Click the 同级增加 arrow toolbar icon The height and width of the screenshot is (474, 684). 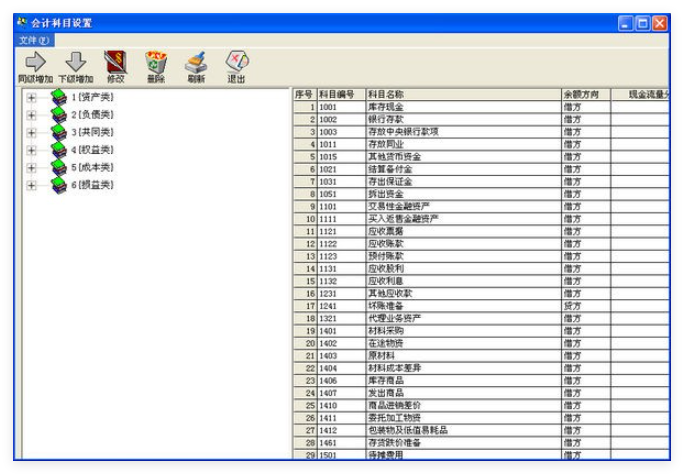pos(35,61)
